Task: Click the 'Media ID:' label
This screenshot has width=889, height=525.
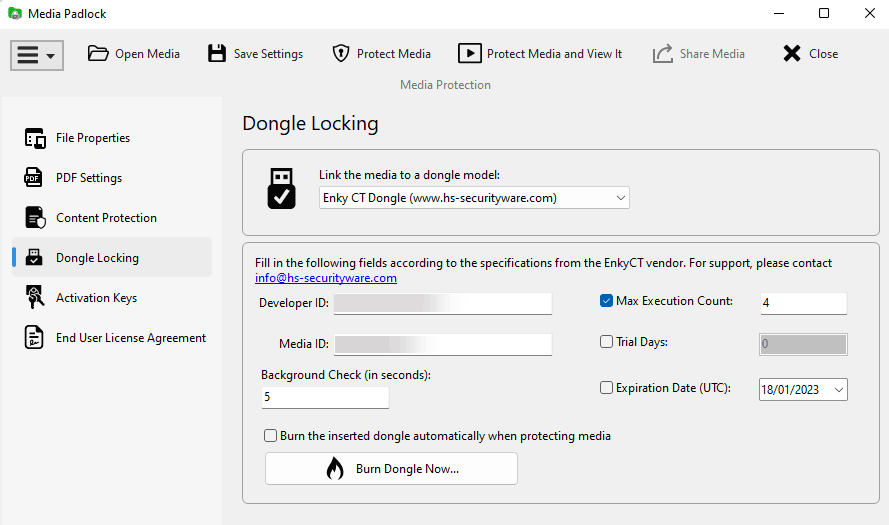Action: point(304,344)
